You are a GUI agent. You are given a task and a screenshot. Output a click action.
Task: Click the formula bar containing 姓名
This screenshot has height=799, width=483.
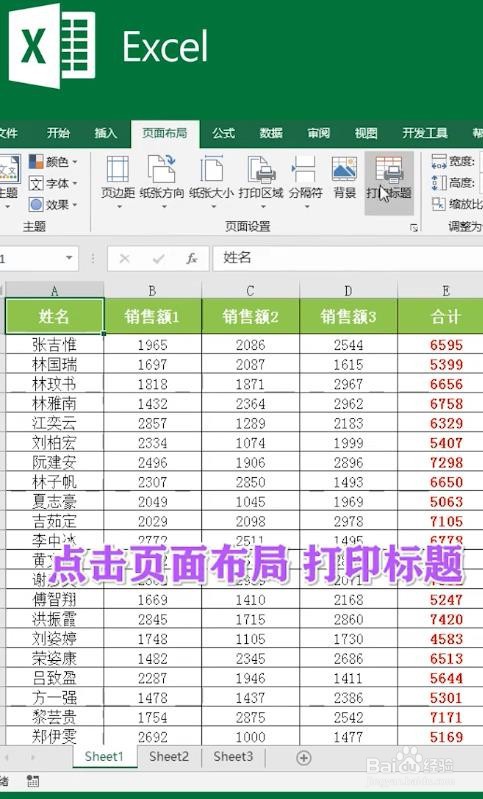click(x=347, y=258)
